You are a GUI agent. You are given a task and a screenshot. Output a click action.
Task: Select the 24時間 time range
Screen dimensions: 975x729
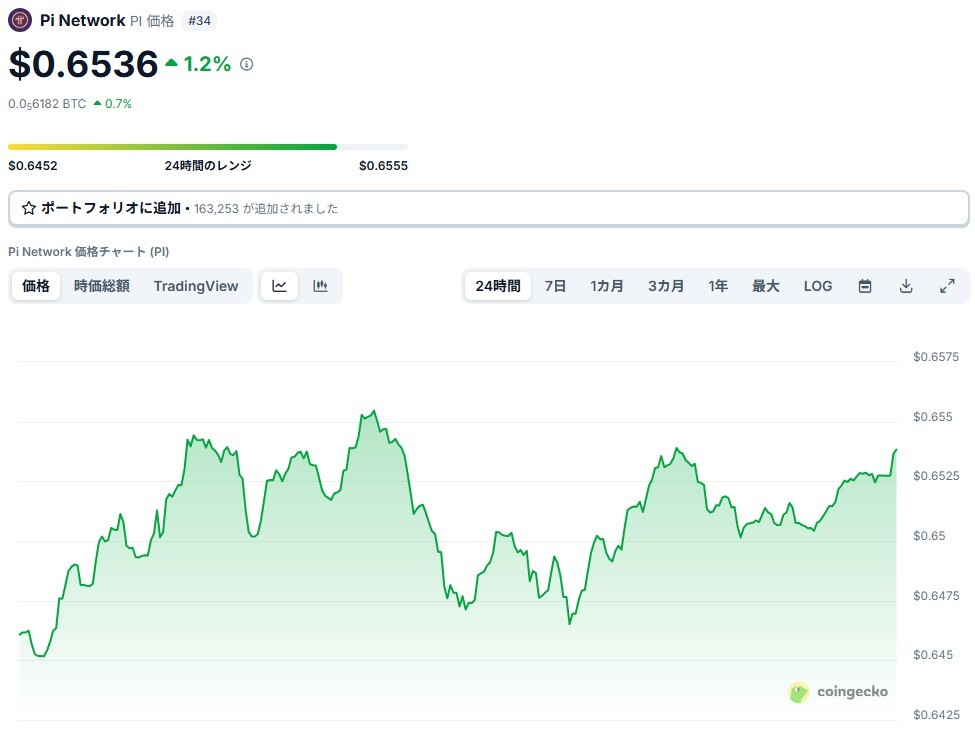click(x=498, y=286)
